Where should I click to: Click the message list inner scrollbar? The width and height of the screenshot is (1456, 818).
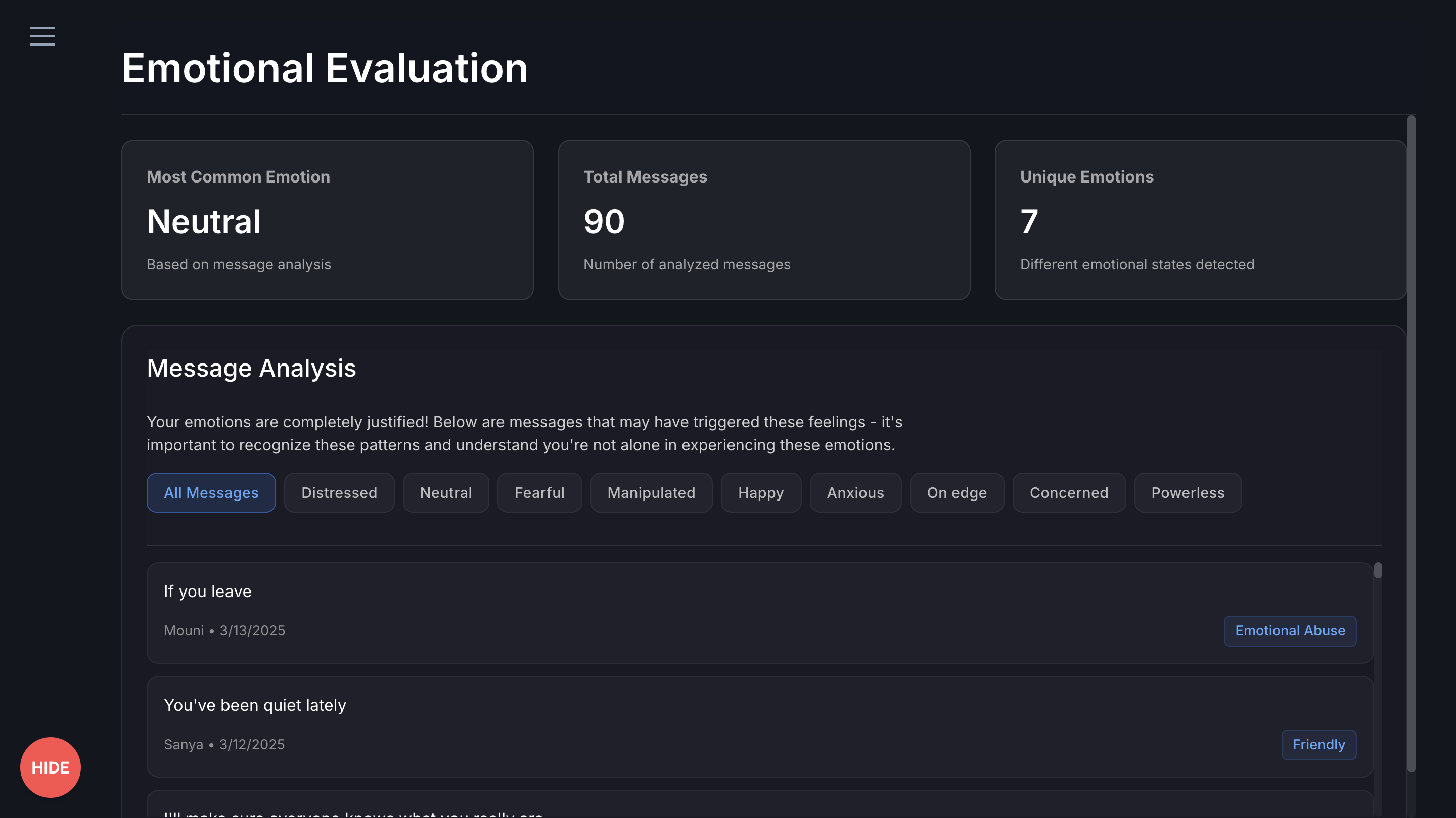[1378, 570]
